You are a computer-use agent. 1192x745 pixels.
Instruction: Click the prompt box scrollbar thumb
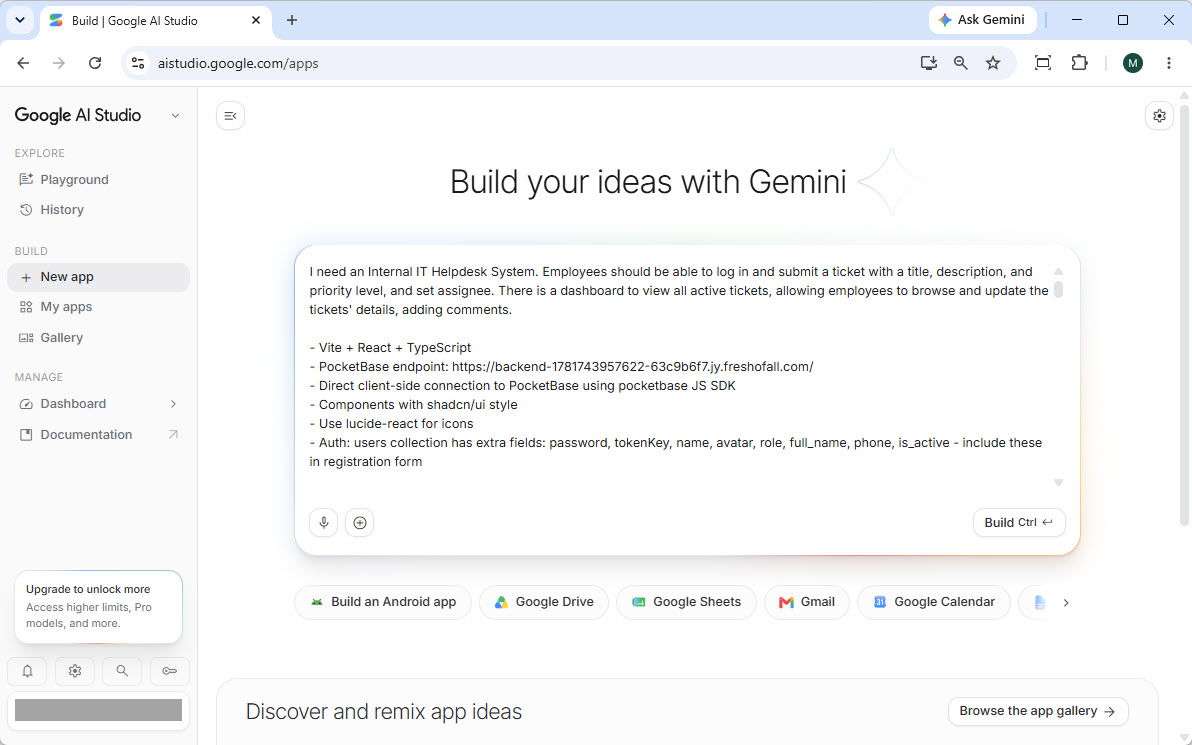[x=1058, y=289]
